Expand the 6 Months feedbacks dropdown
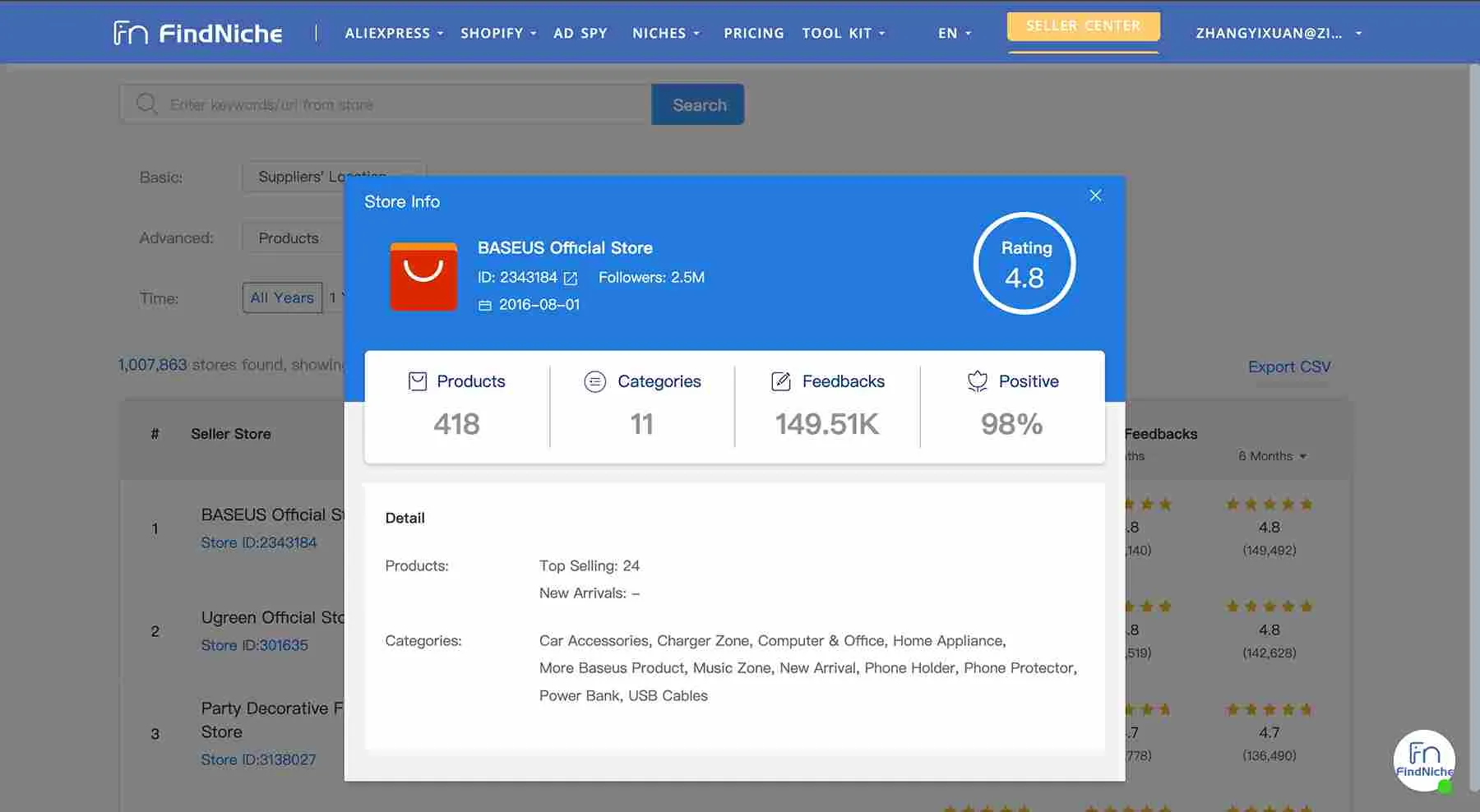 point(1272,455)
